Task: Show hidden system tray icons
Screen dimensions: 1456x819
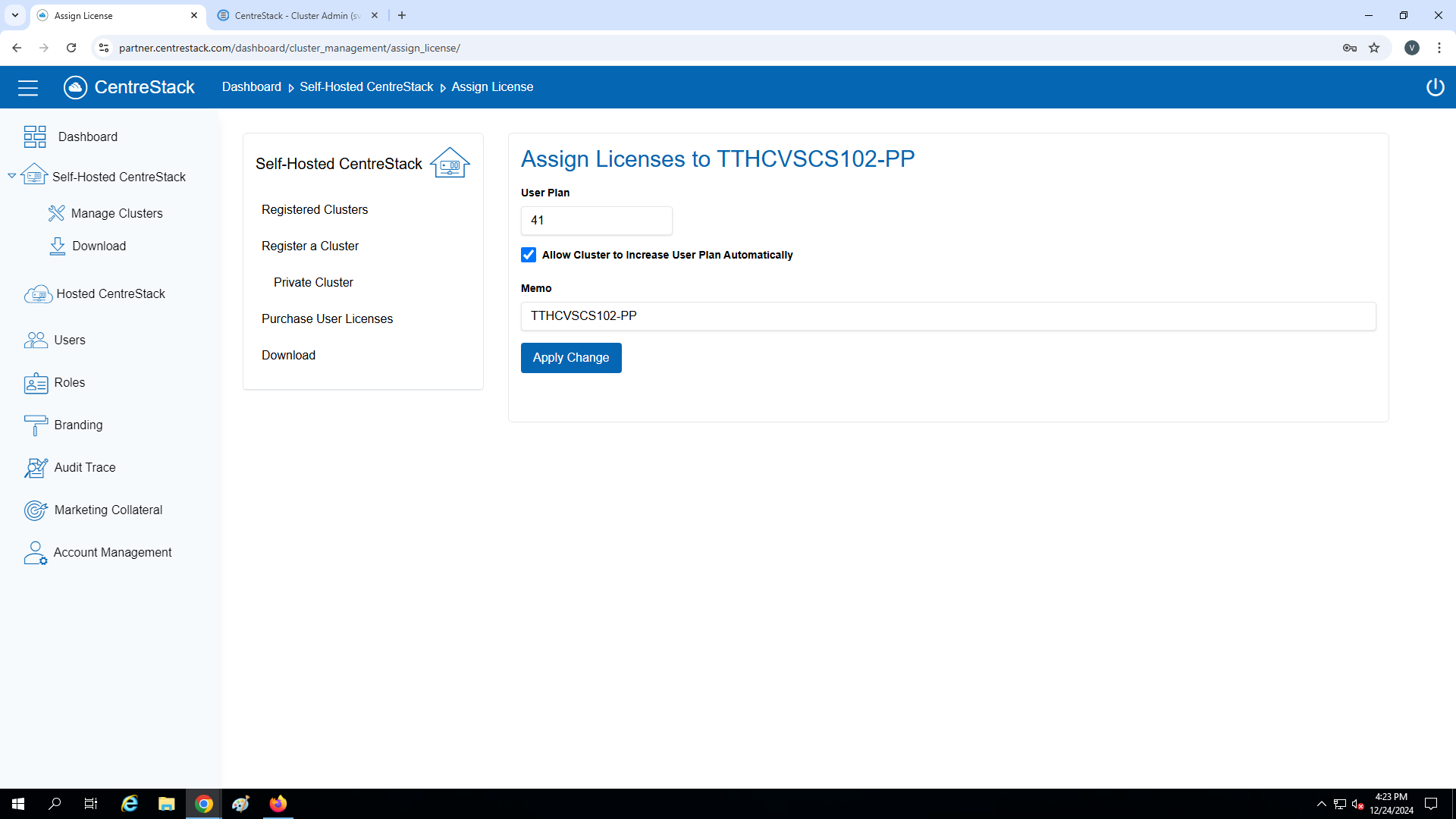Action: point(1322,804)
